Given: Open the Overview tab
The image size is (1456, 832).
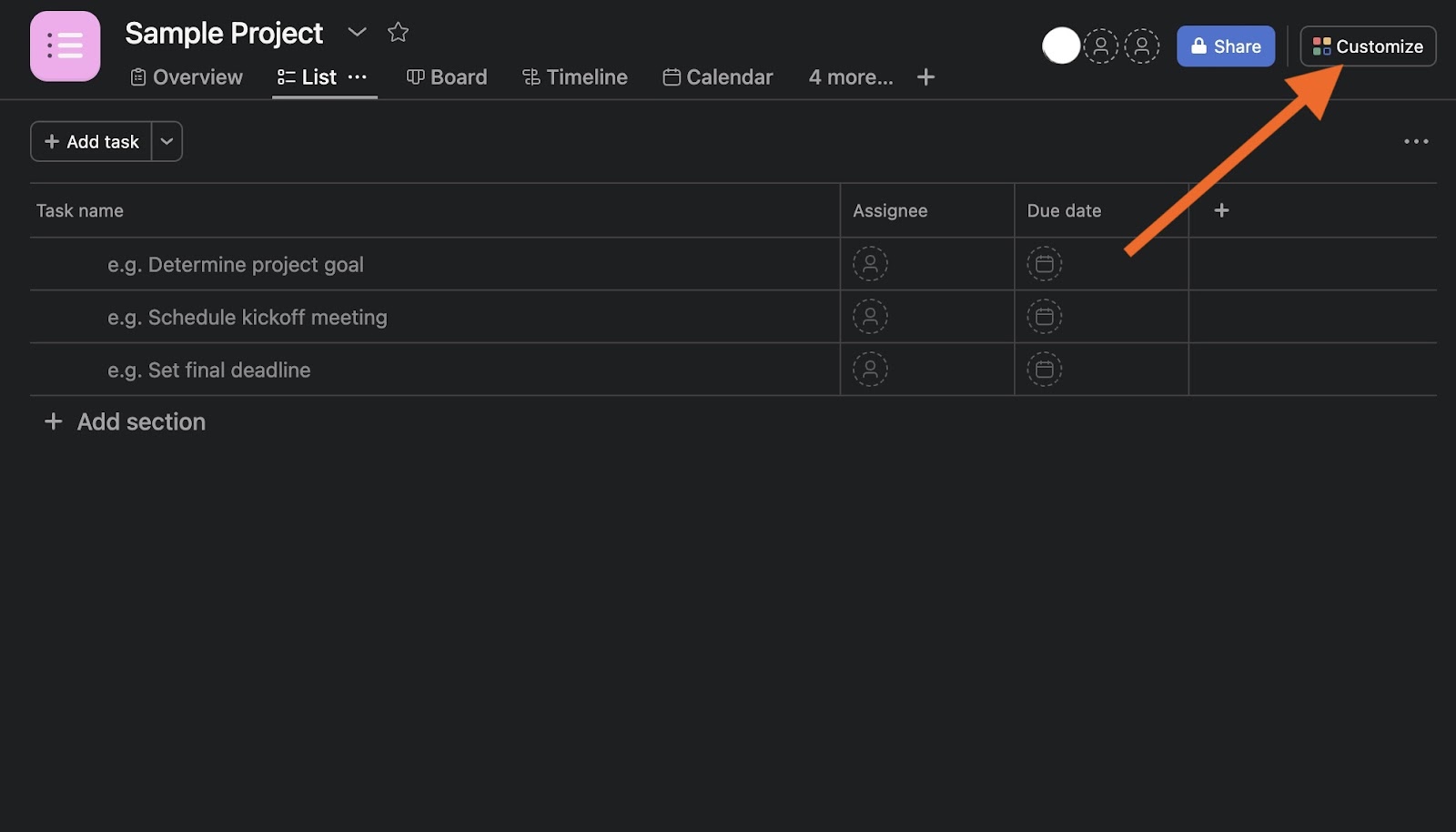Looking at the screenshot, I should (x=187, y=77).
